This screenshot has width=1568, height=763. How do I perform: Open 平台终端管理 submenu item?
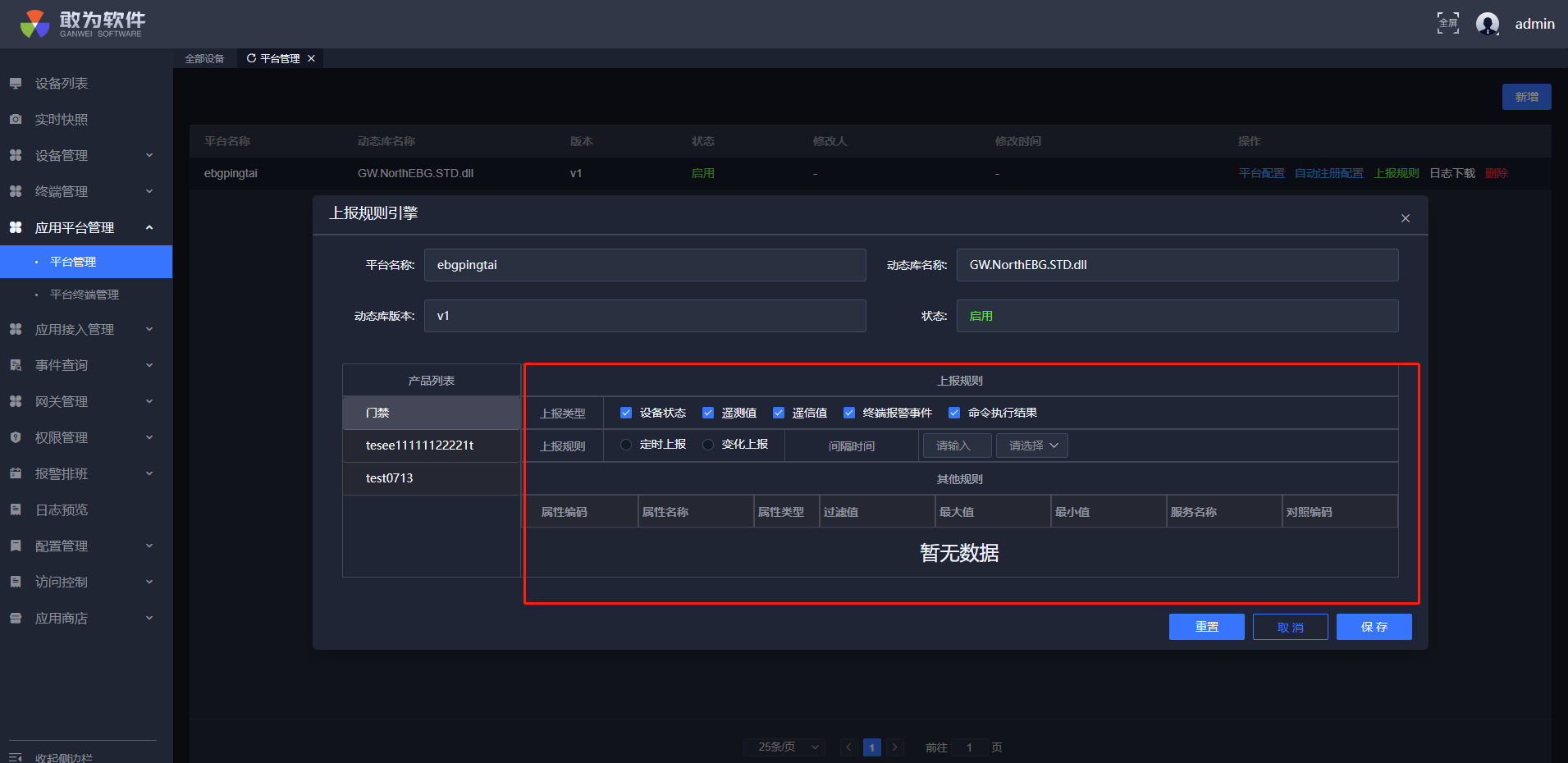[85, 295]
